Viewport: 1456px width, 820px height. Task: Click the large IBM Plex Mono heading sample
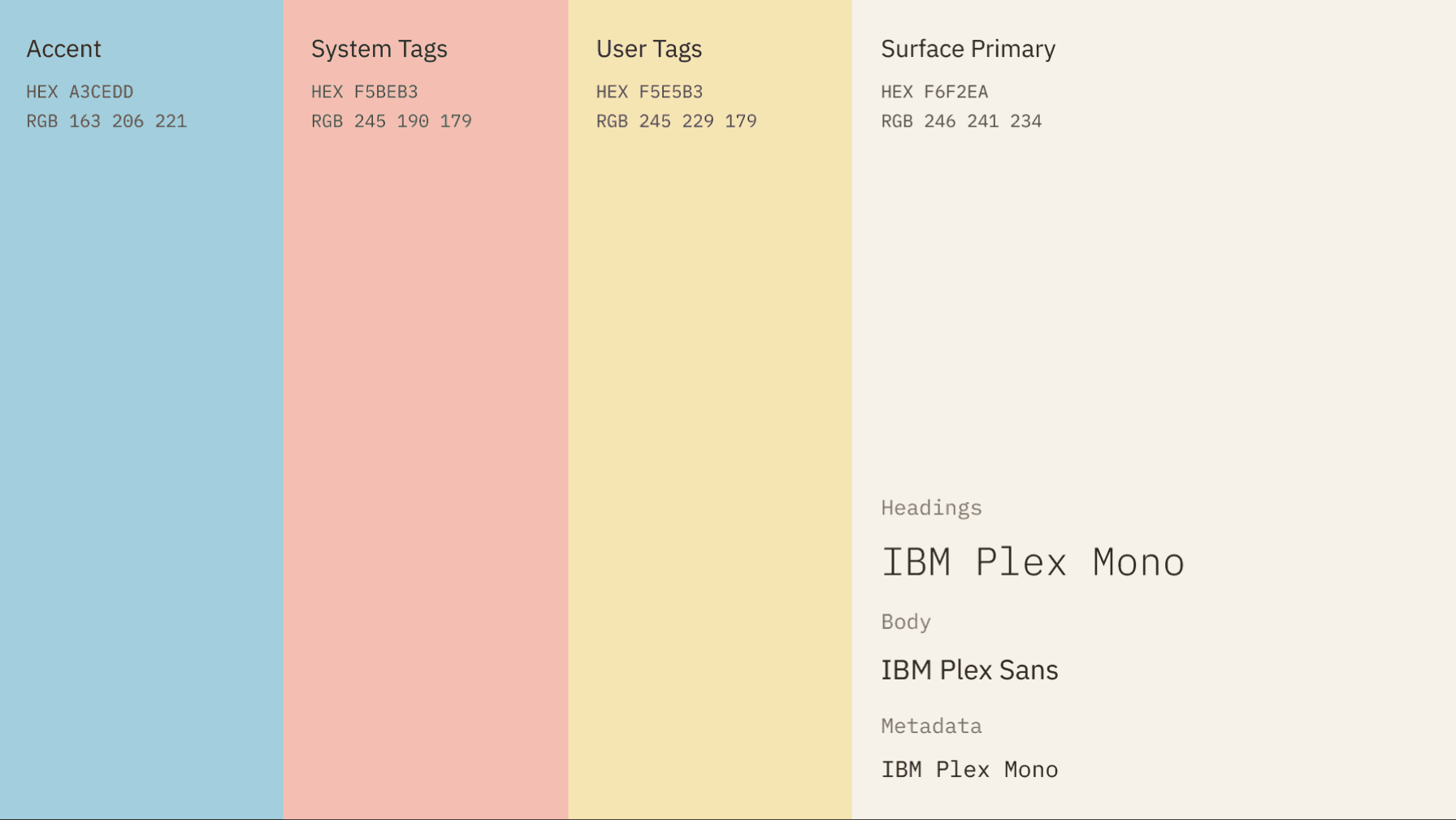(1033, 562)
